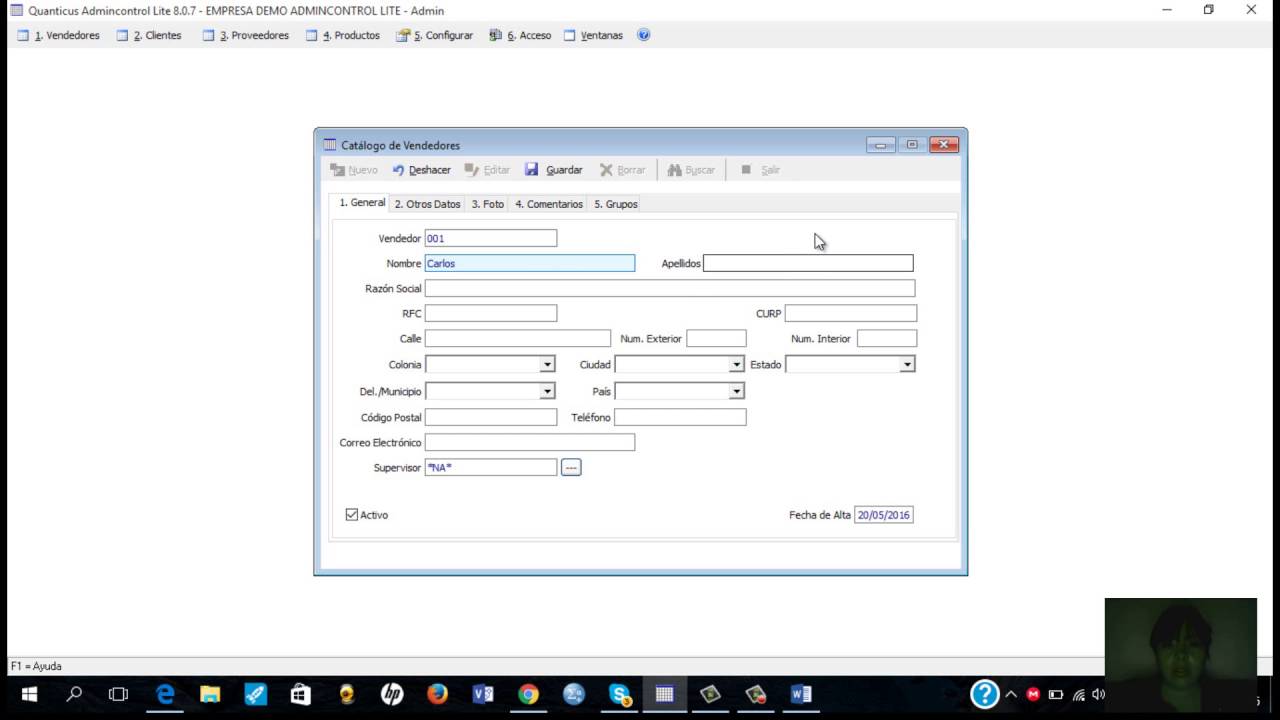
Task: Click the Buscar binoculars button
Action: 691,170
